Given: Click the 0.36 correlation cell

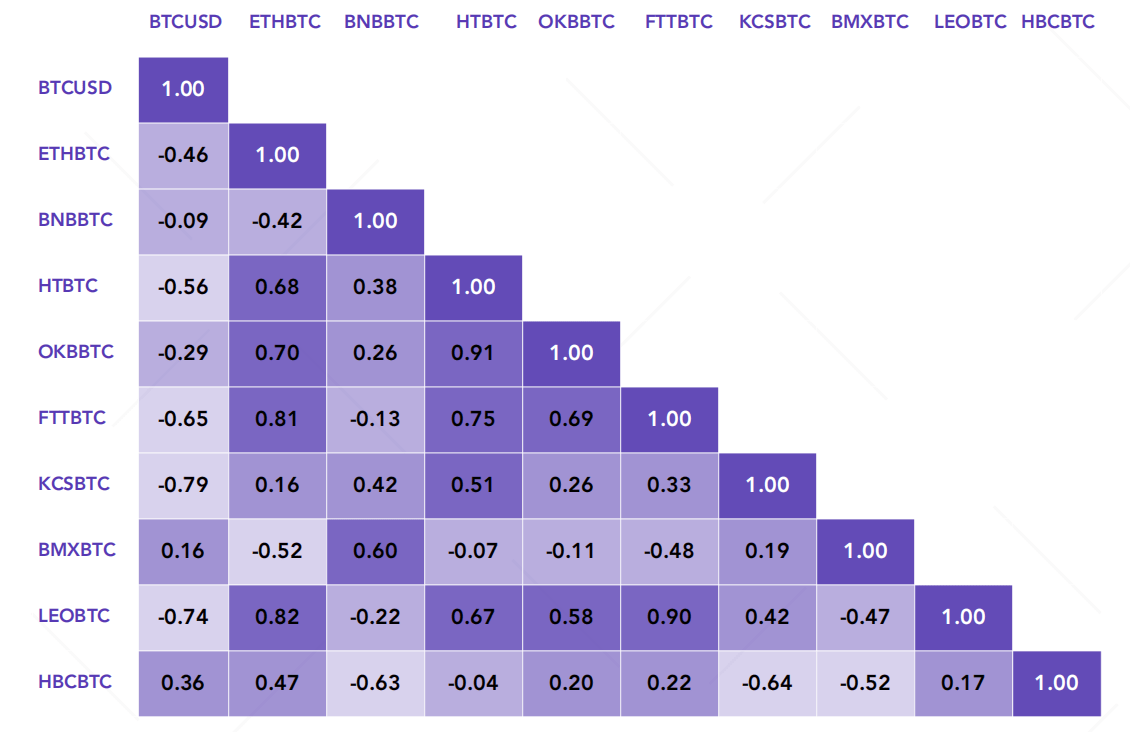Looking at the screenshot, I should 183,683.
